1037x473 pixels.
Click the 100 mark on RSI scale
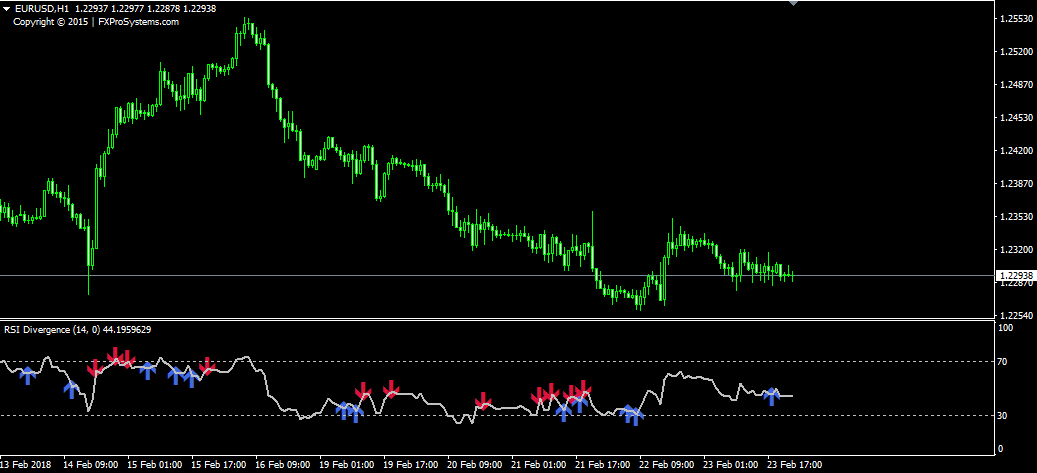click(1007, 327)
